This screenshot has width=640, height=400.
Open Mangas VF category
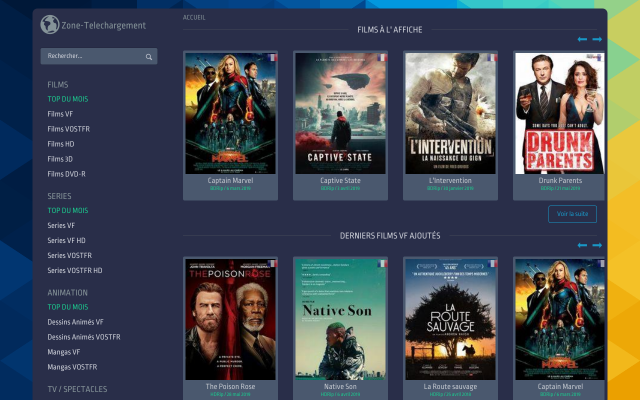(64, 352)
